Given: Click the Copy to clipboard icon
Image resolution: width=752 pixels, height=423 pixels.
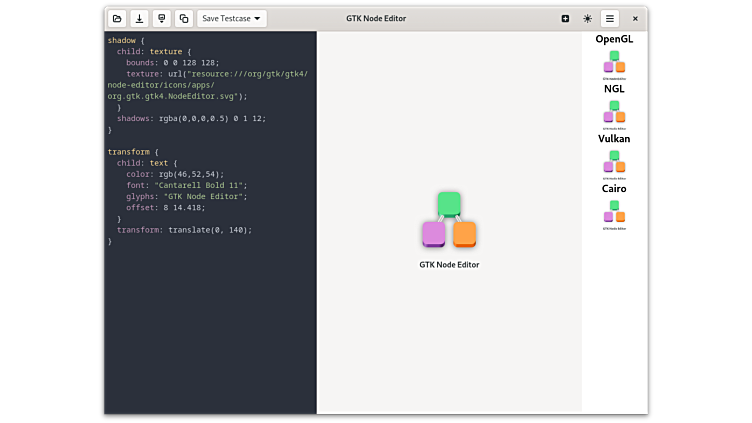Looking at the screenshot, I should (x=183, y=18).
